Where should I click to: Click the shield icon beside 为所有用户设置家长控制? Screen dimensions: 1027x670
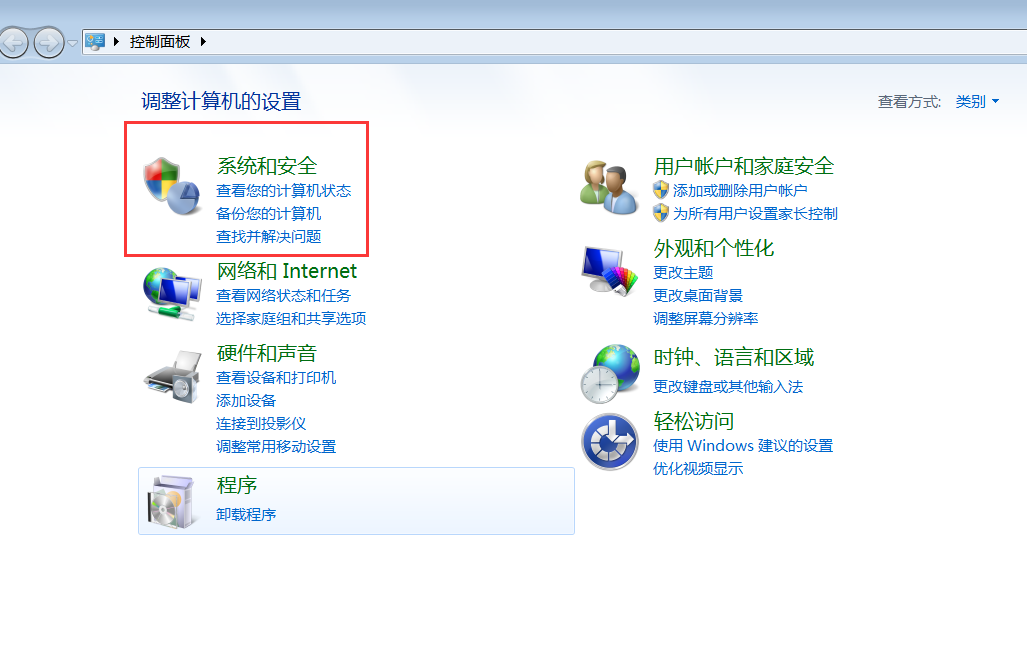click(x=661, y=213)
